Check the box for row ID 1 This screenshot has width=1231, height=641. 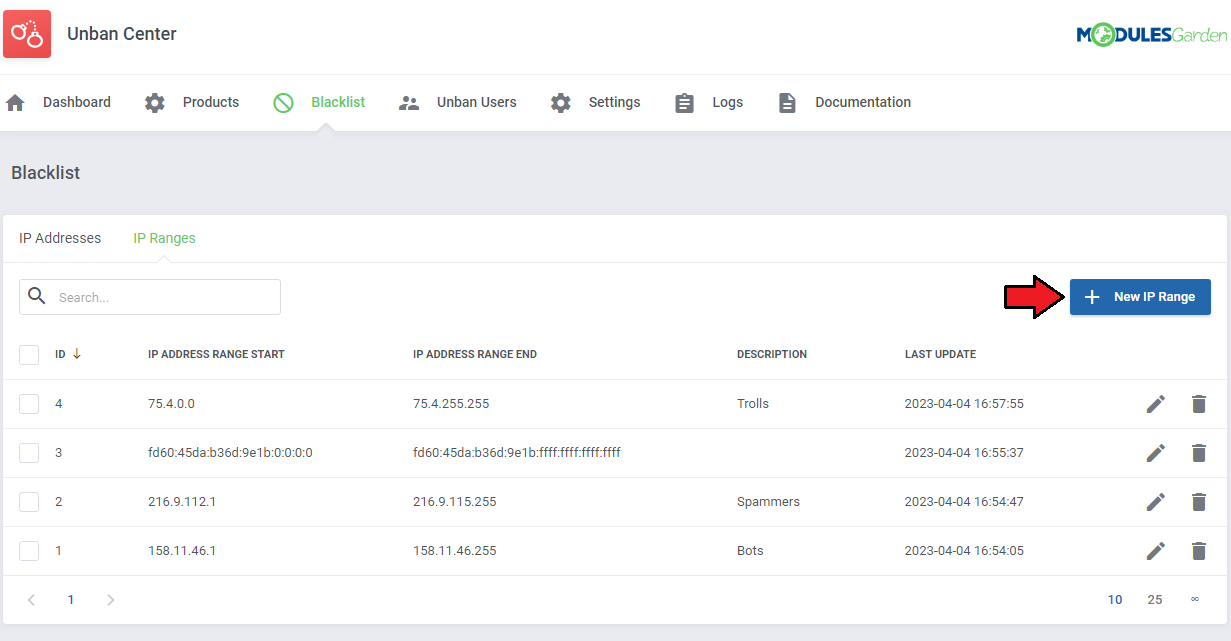(29, 551)
